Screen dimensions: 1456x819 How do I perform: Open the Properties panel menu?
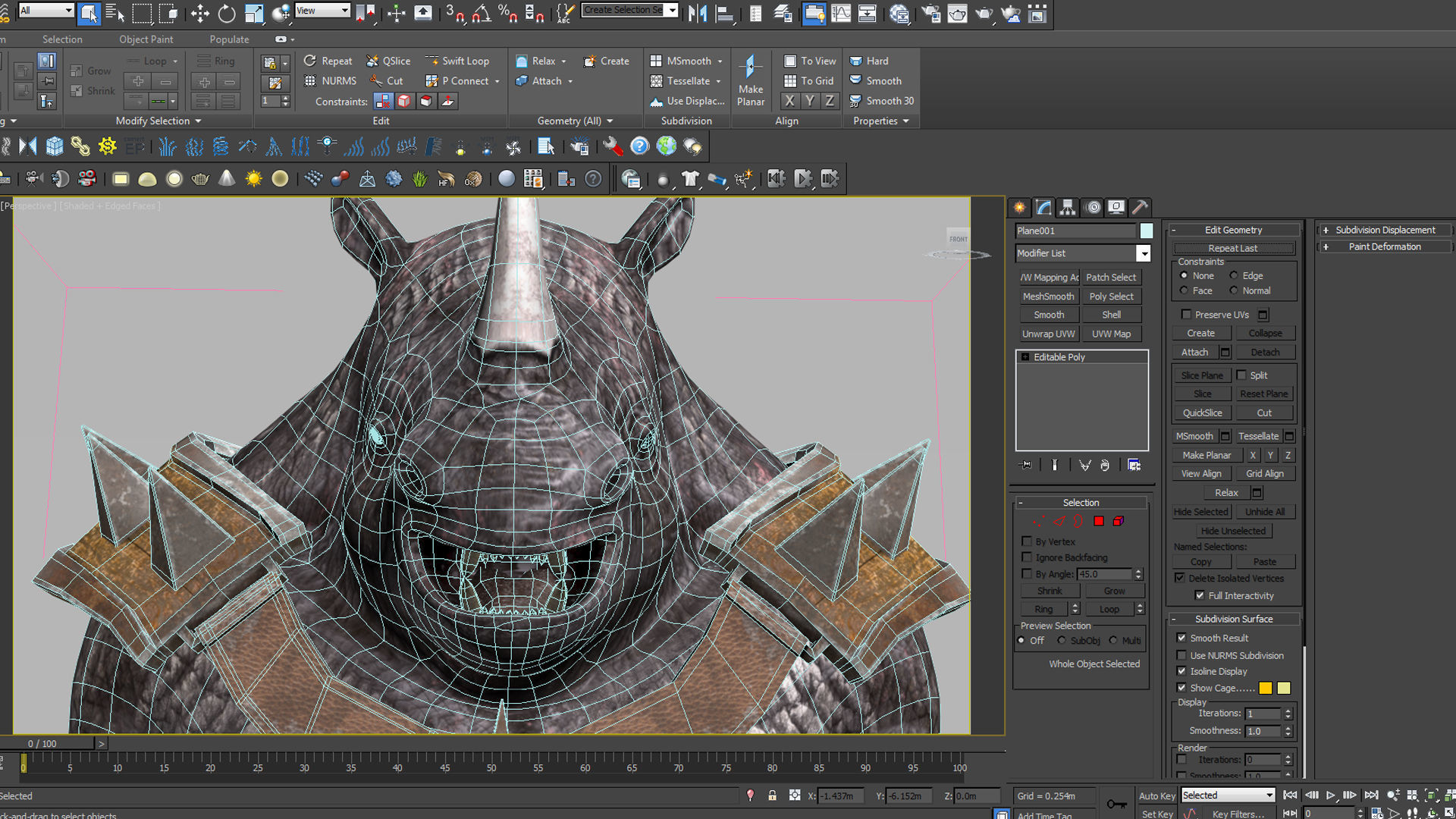(x=880, y=121)
